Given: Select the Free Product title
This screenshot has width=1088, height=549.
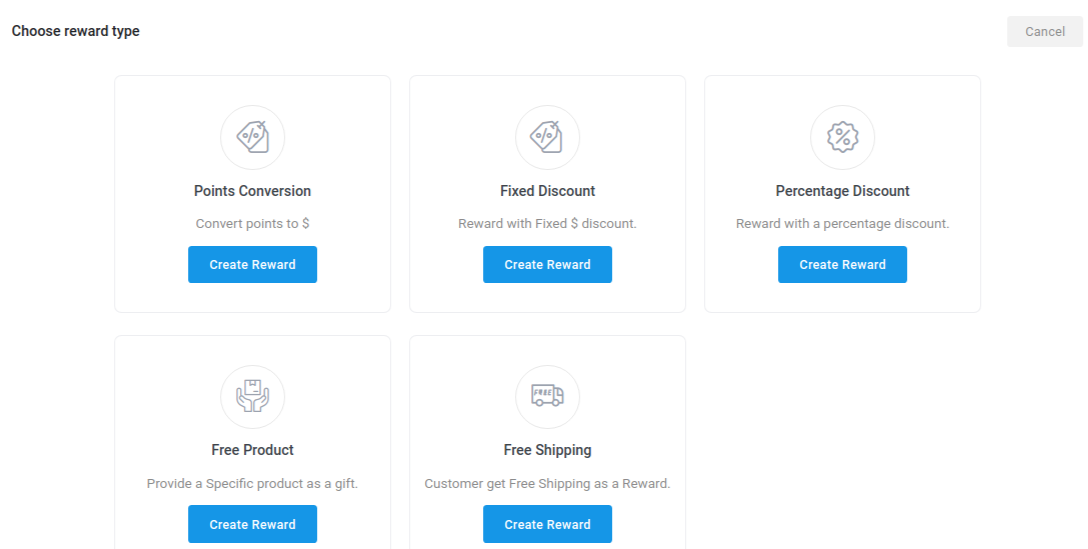Looking at the screenshot, I should 253,450.
